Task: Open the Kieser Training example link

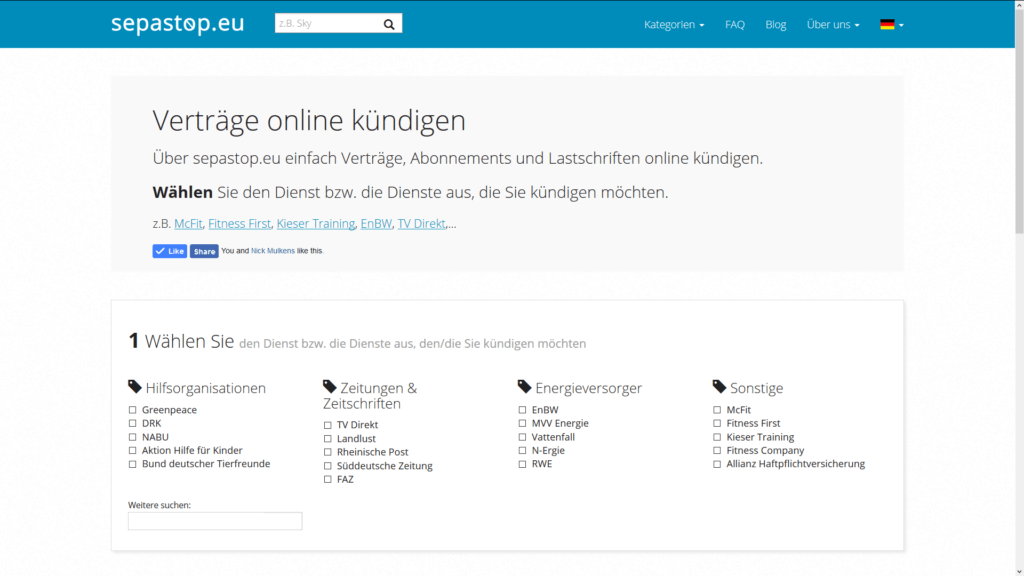Action: pos(315,223)
